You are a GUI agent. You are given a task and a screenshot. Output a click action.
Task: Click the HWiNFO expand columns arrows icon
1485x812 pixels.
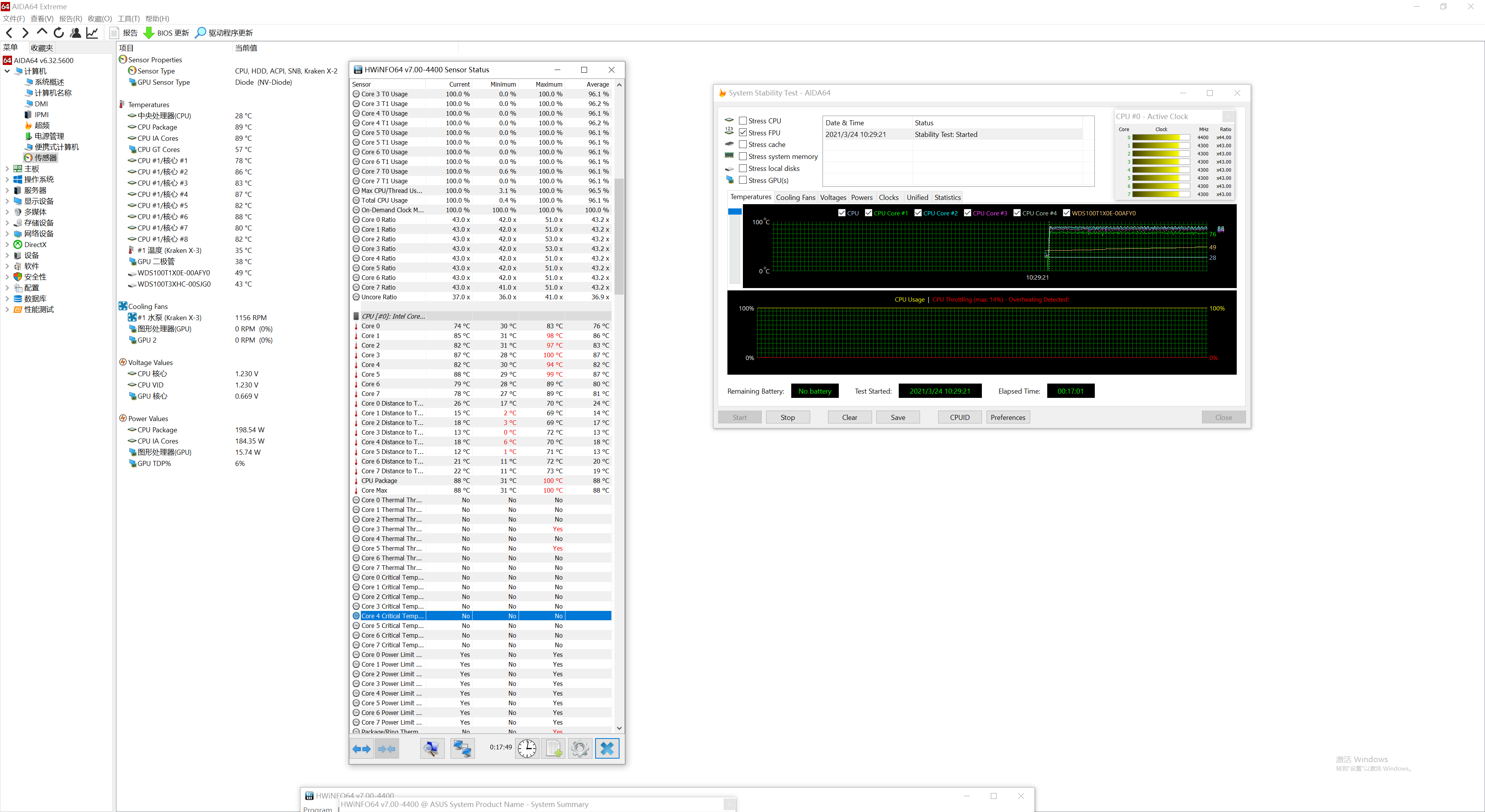point(362,749)
